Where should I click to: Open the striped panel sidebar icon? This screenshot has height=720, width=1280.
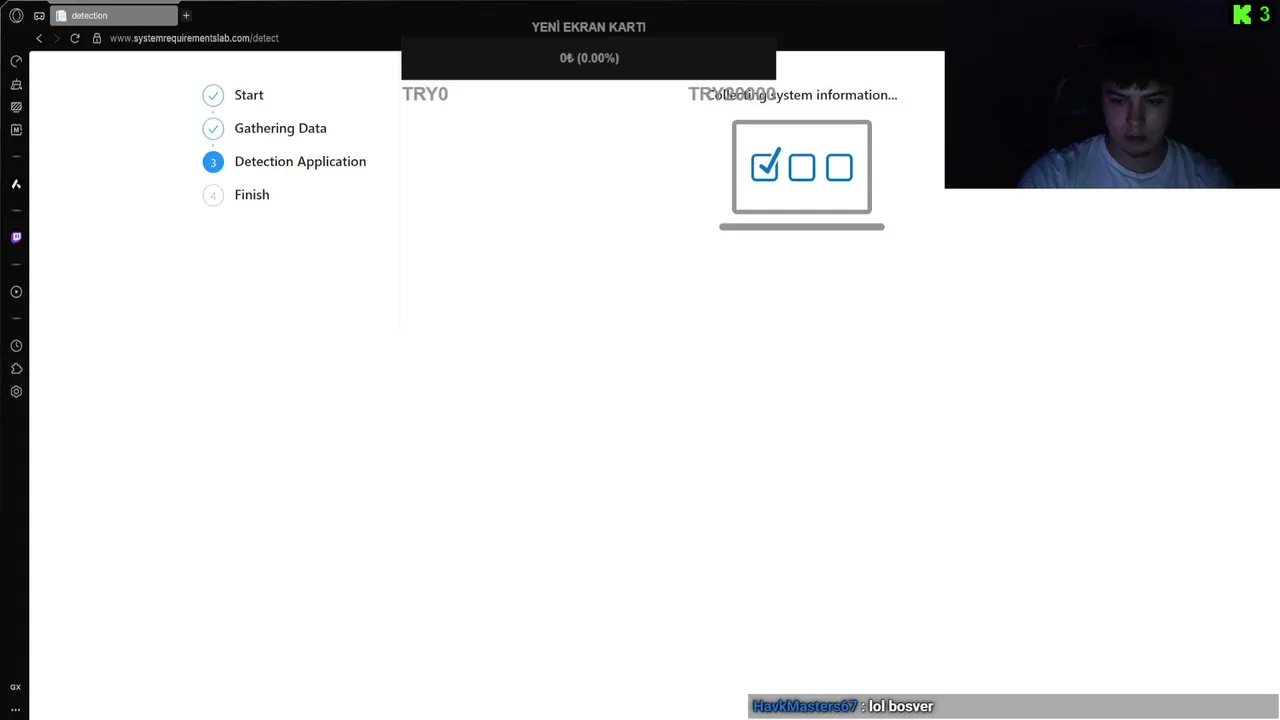click(x=16, y=107)
